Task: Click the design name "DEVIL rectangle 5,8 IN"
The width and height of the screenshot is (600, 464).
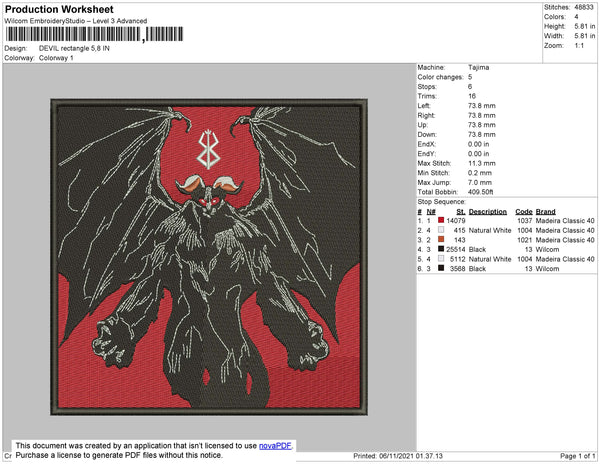Action: 74,49
